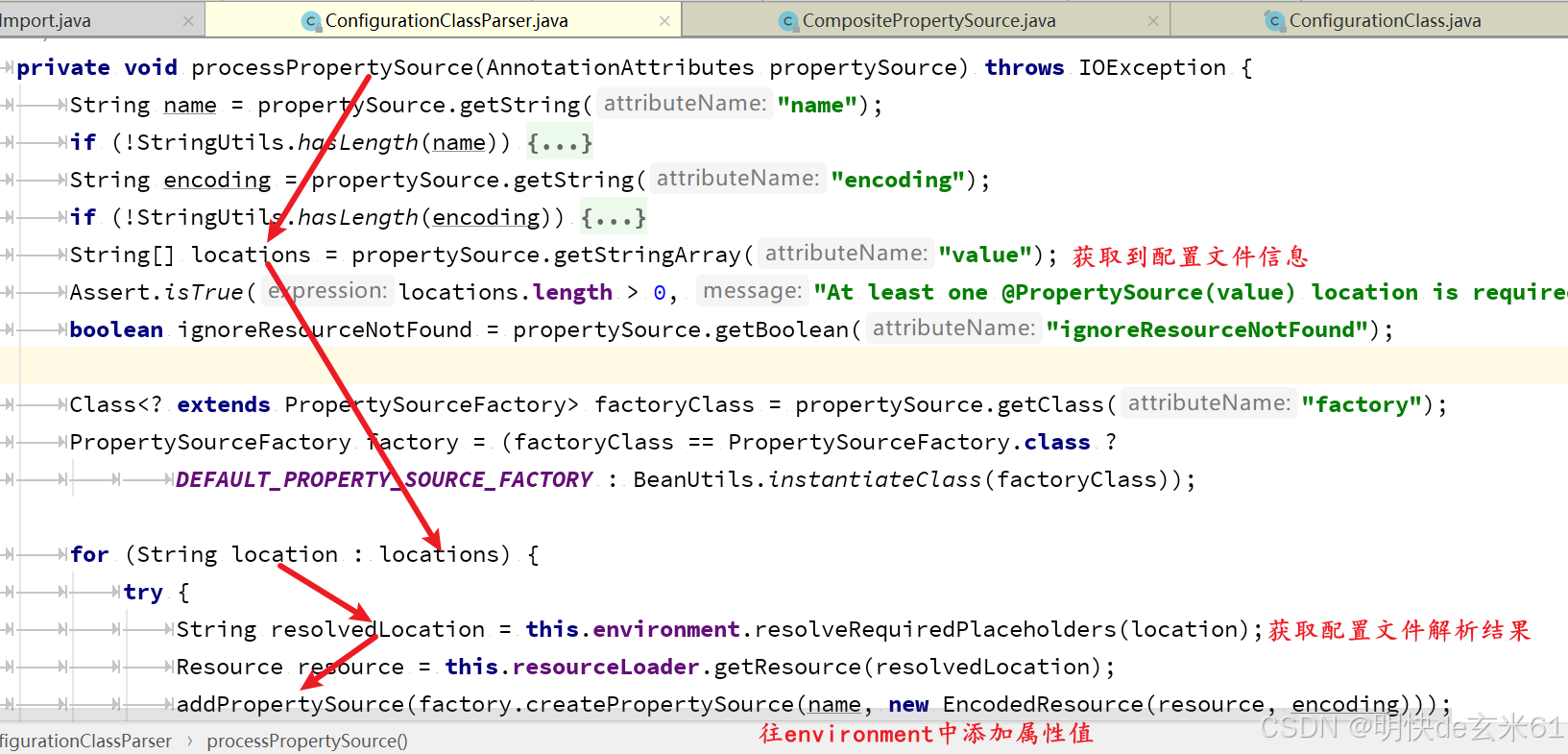
Task: Click the getStringArray method call
Action: click(x=648, y=255)
